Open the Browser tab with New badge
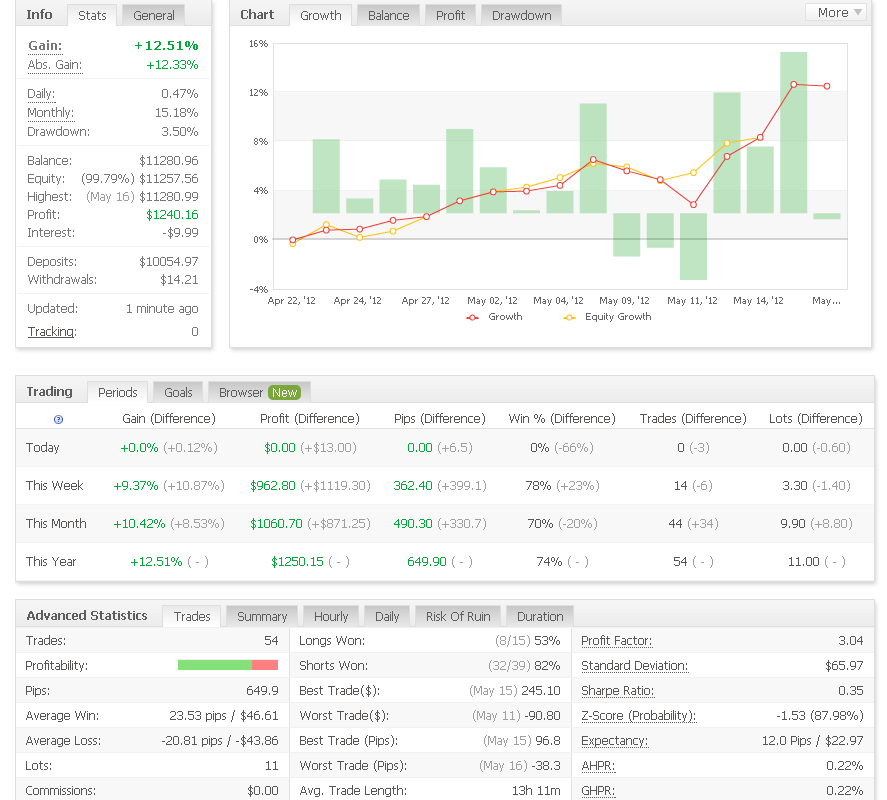The width and height of the screenshot is (887, 800). pyautogui.click(x=258, y=392)
